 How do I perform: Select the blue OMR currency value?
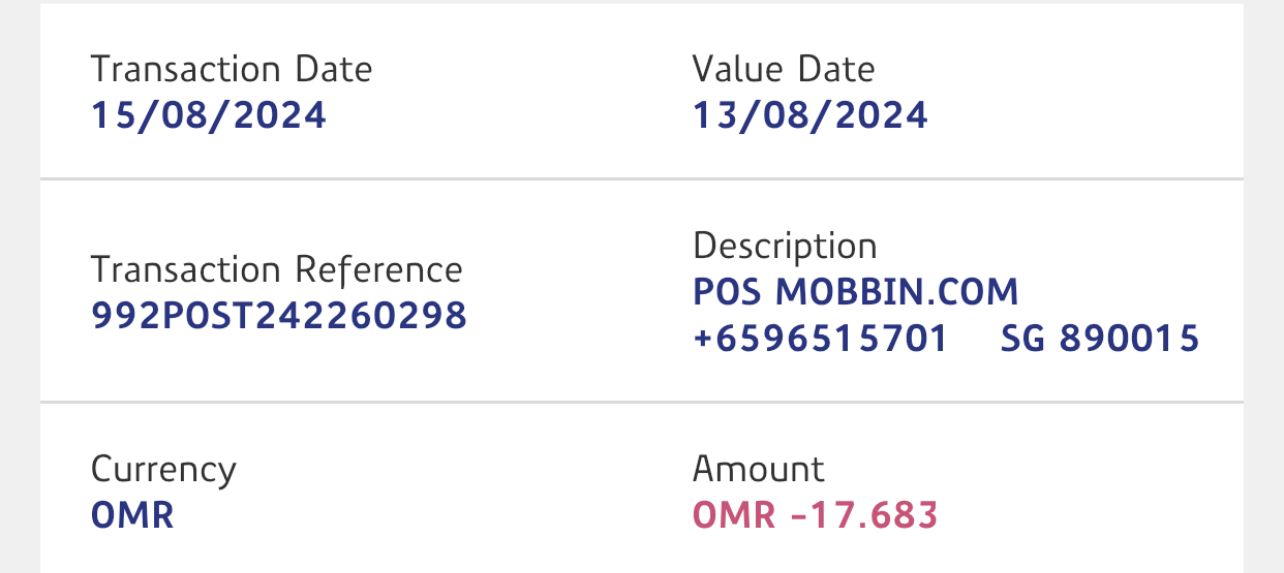tap(132, 515)
